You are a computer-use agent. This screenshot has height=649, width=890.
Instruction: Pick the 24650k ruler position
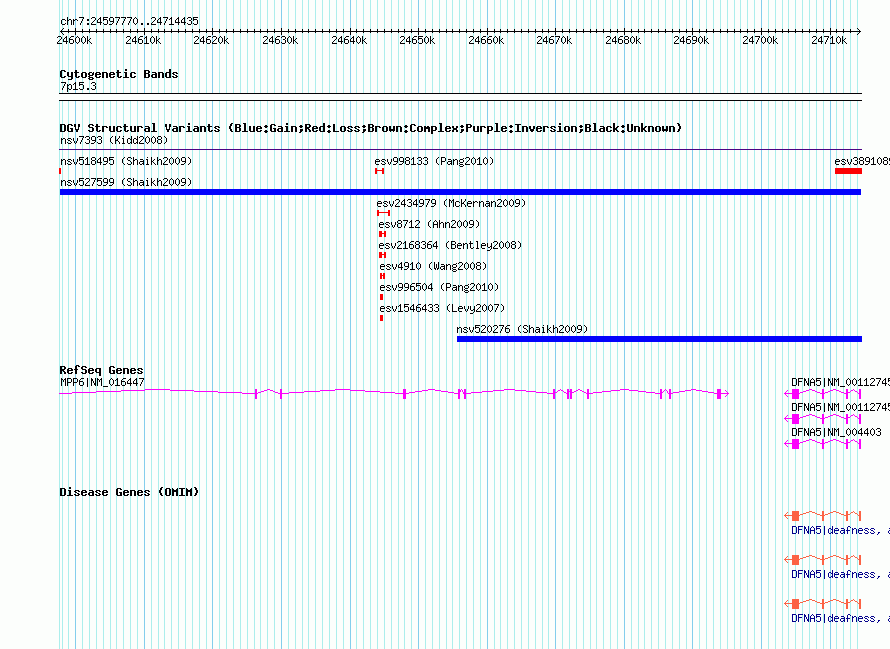[x=417, y=40]
